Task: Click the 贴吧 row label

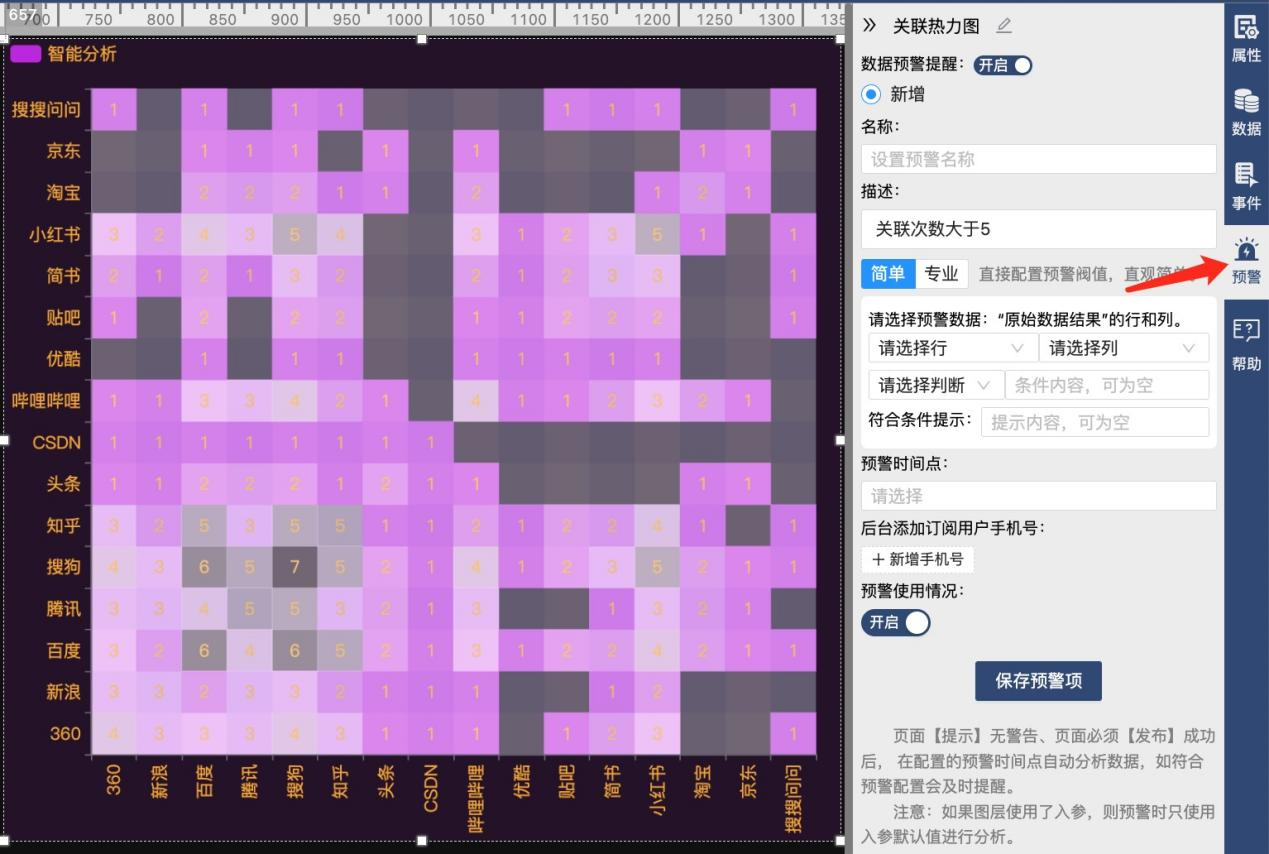Action: pos(63,317)
